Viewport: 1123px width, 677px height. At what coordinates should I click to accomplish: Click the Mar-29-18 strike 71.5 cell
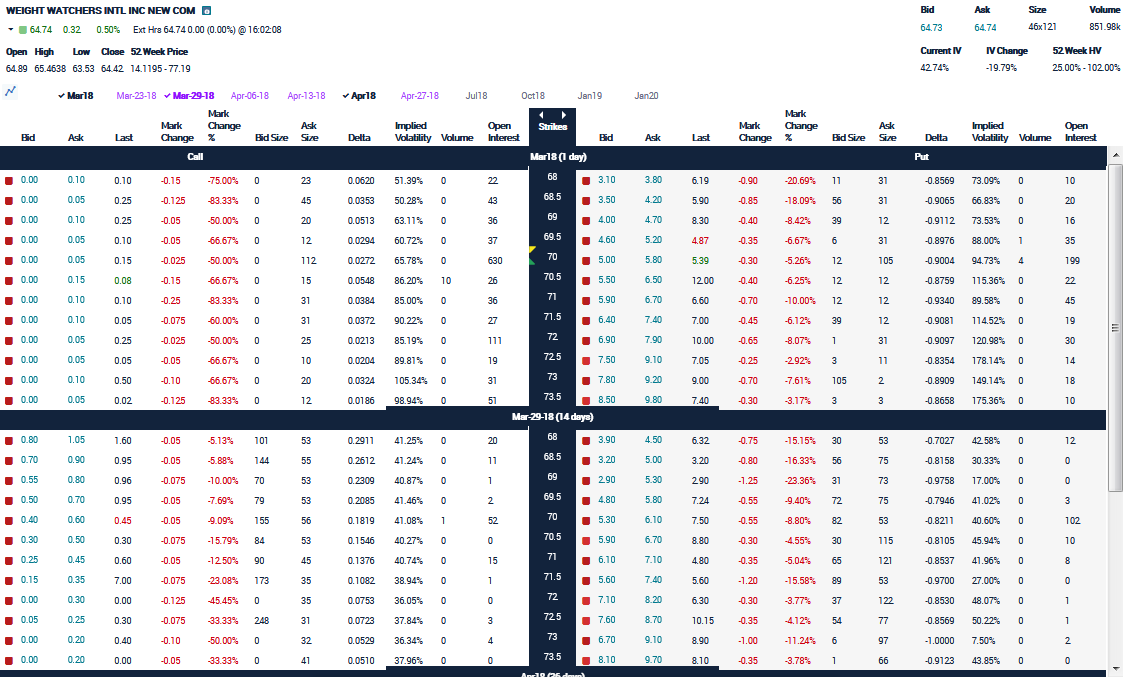pyautogui.click(x=552, y=577)
